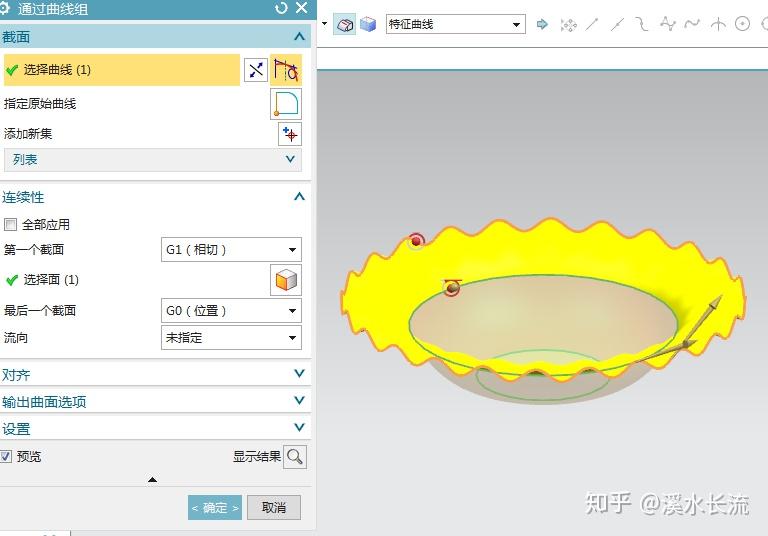
Task: Open the 特征曲线 dropdown
Action: 456,24
